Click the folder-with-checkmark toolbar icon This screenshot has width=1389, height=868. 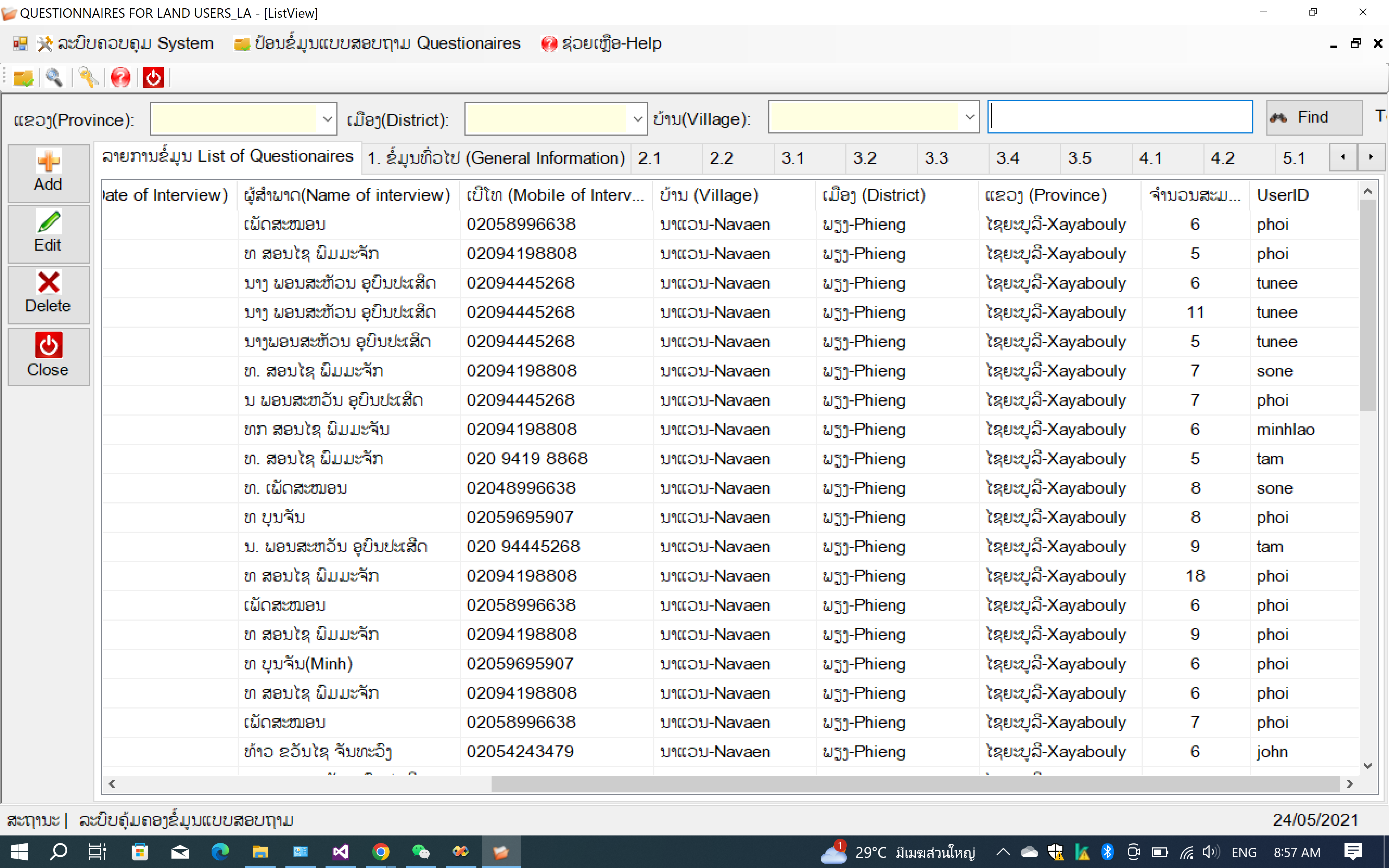24,77
